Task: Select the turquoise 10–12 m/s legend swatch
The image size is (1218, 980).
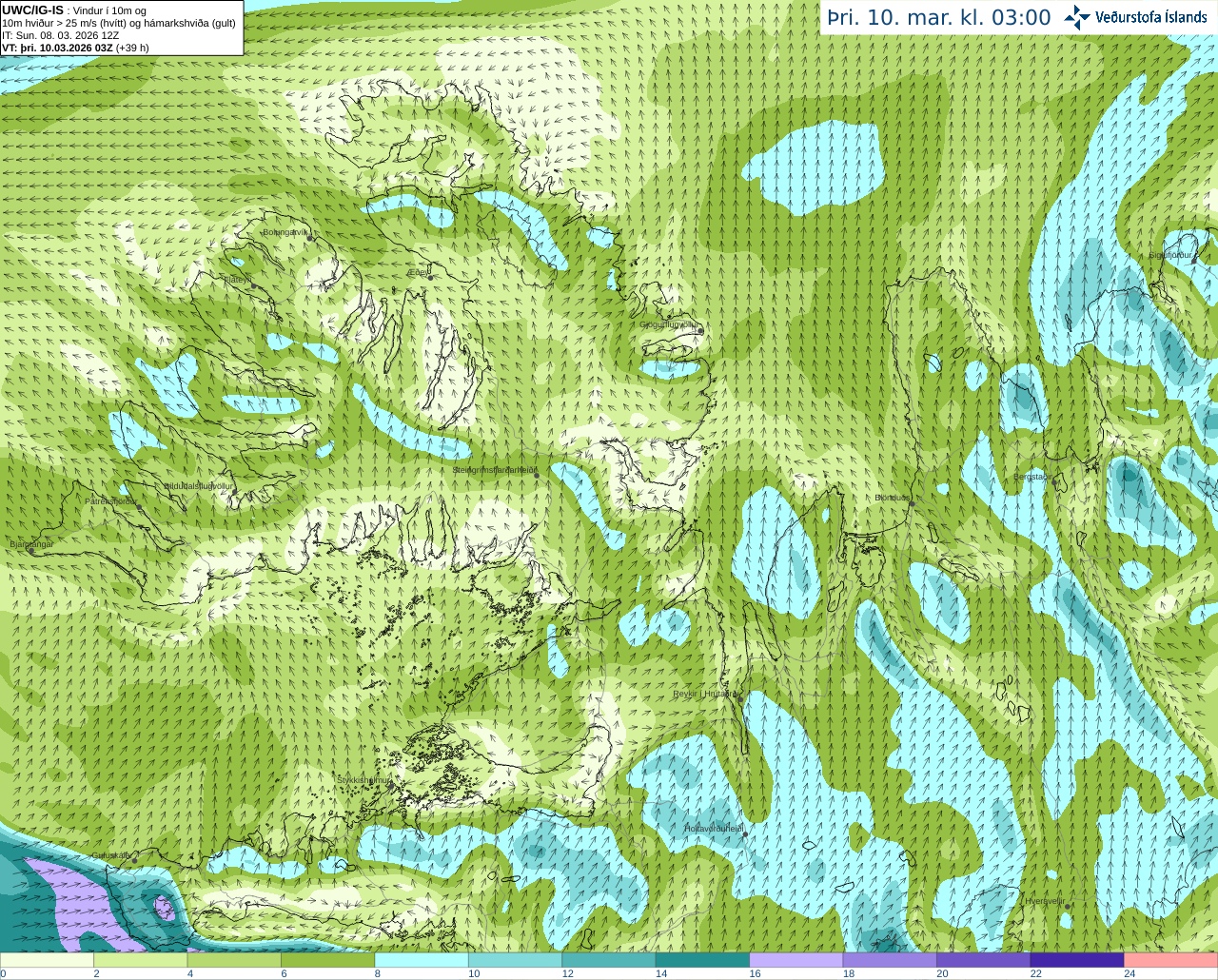Action: pyautogui.click(x=515, y=960)
